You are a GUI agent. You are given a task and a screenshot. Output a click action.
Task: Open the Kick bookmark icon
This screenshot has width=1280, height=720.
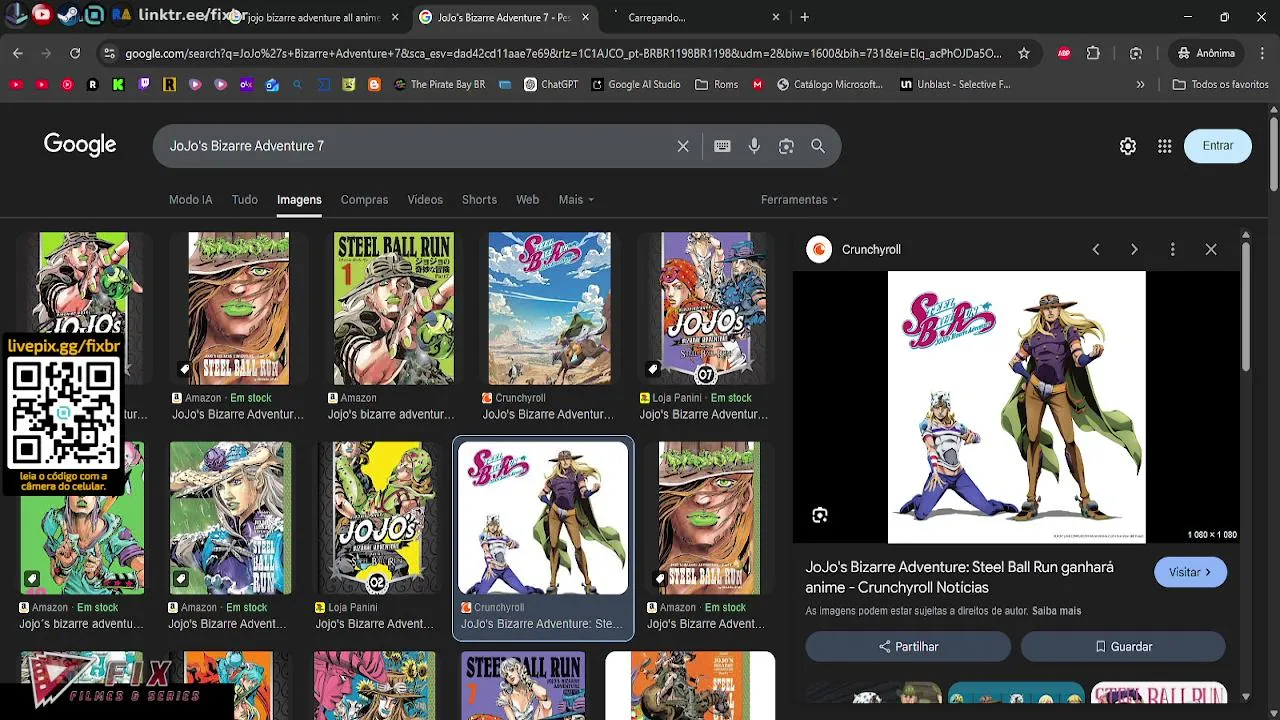point(118,85)
